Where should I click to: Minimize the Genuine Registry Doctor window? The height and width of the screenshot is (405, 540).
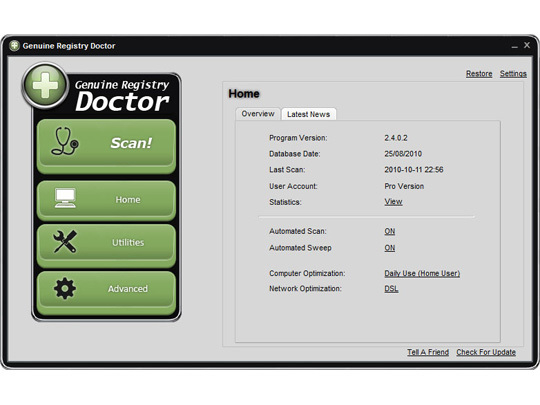pos(515,46)
